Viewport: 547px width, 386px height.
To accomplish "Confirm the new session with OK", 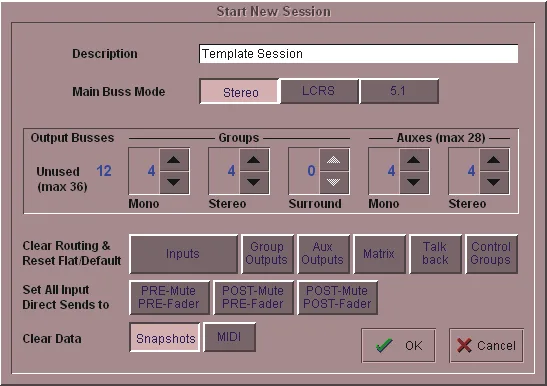I will pos(398,346).
